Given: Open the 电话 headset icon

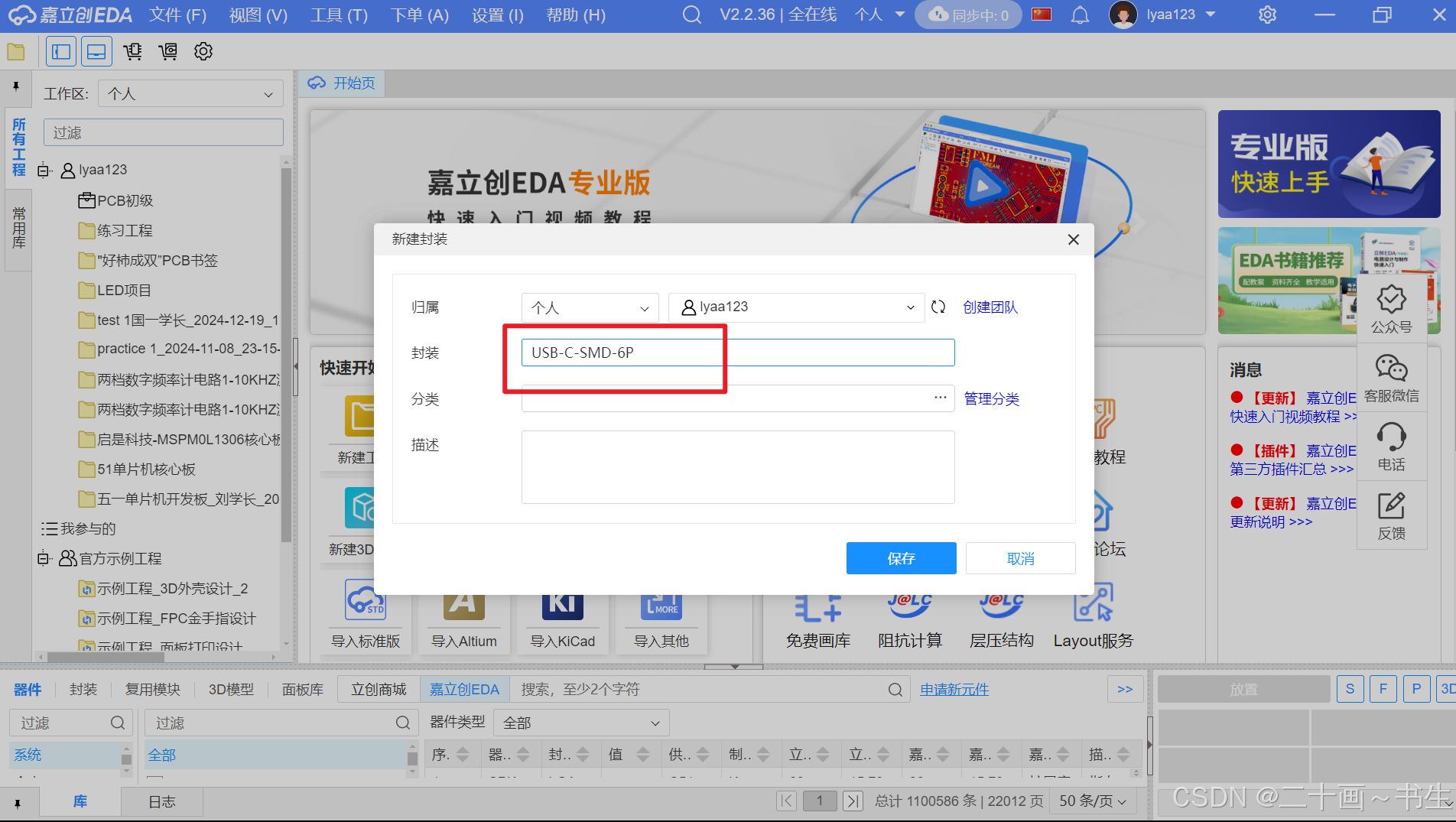Looking at the screenshot, I should click(1392, 447).
